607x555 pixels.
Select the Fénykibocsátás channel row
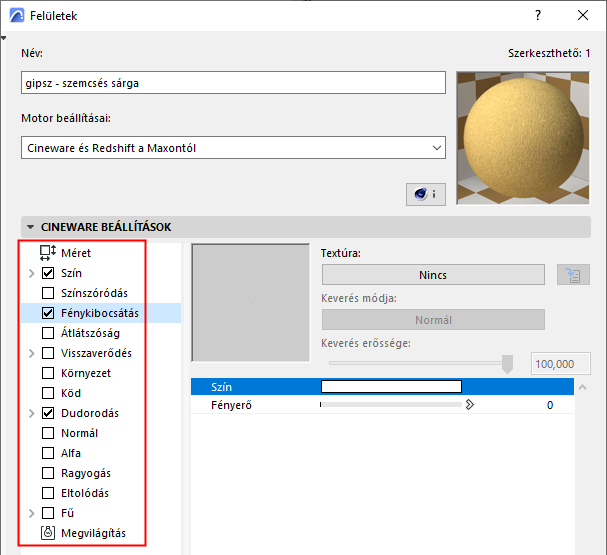[101, 313]
